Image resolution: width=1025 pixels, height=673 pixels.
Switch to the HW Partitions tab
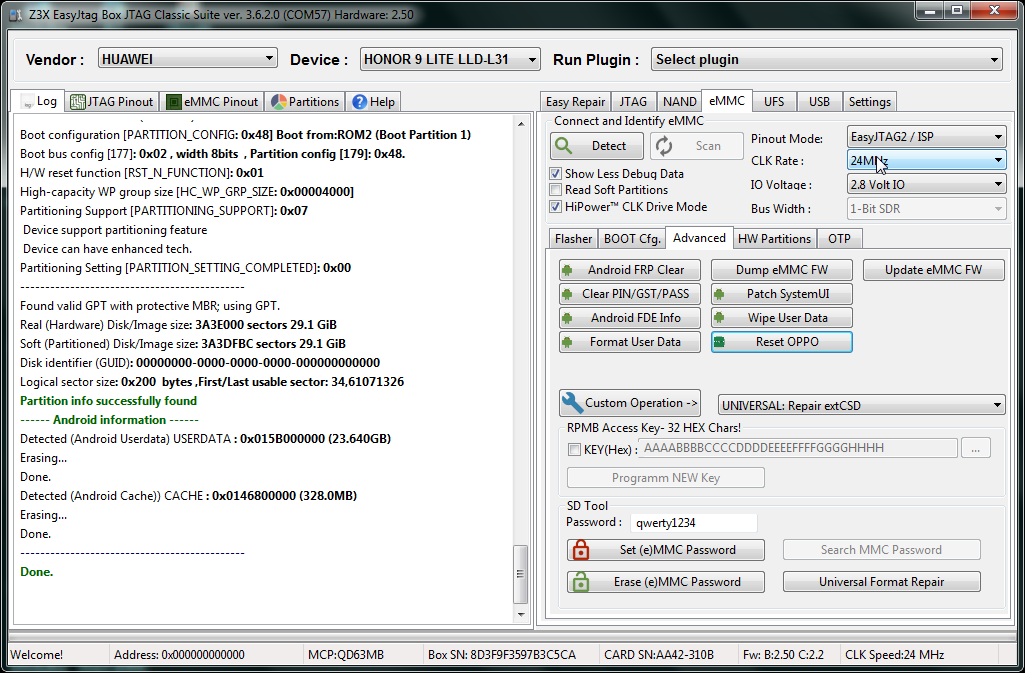[x=774, y=239]
